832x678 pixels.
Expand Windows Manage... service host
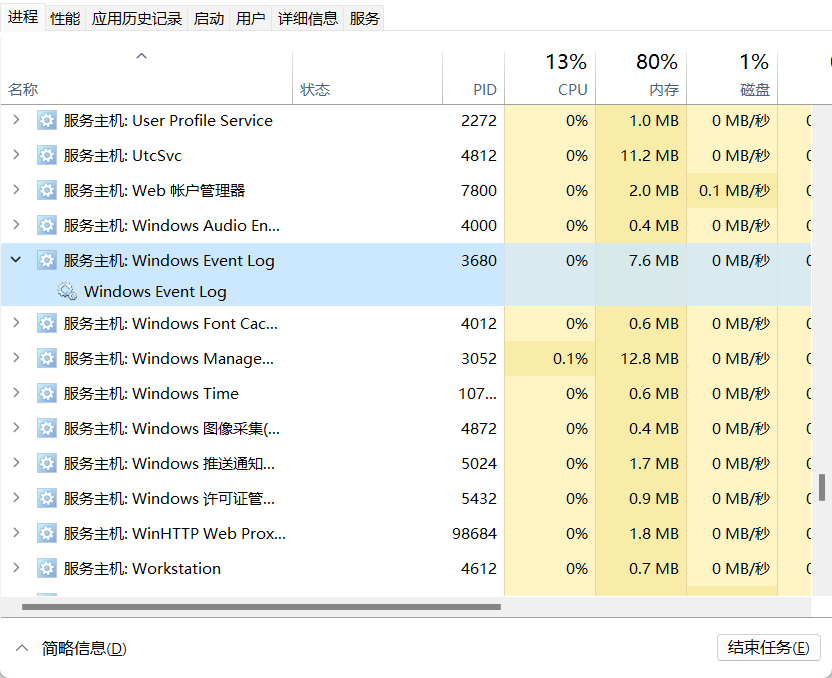point(16,358)
